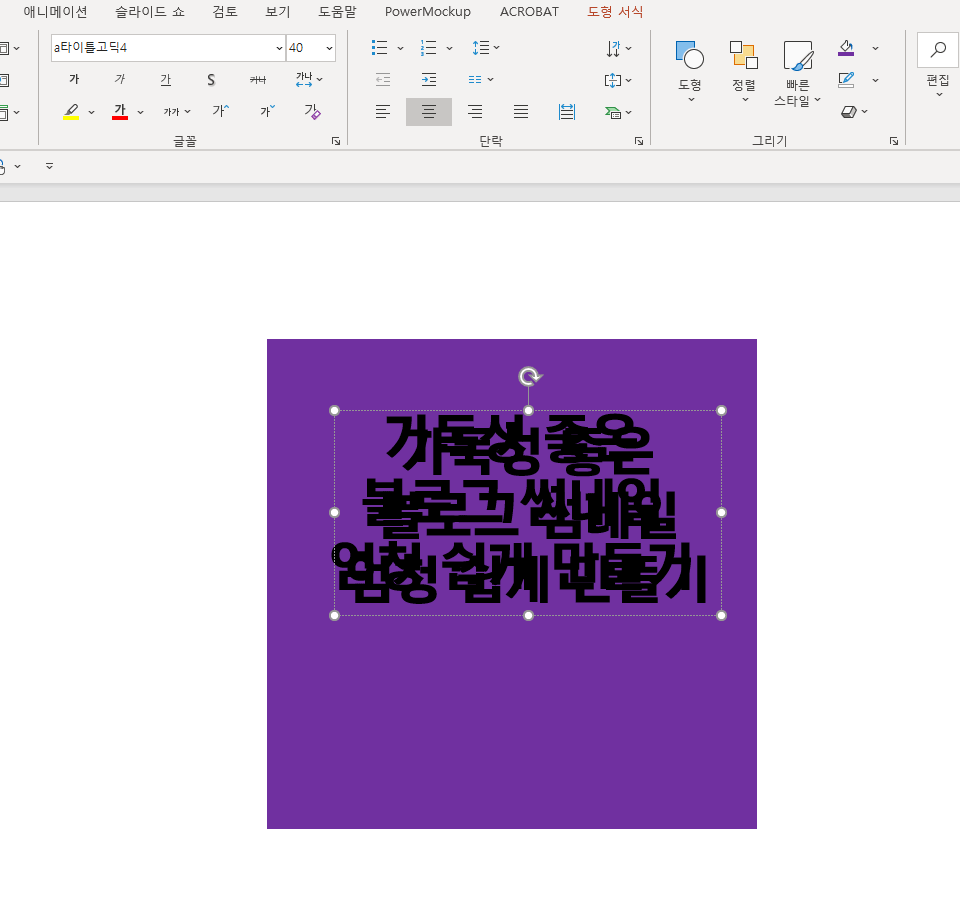Viewport: 960px width, 913px height.
Task: Select the text box with Korean title
Action: 528,513
